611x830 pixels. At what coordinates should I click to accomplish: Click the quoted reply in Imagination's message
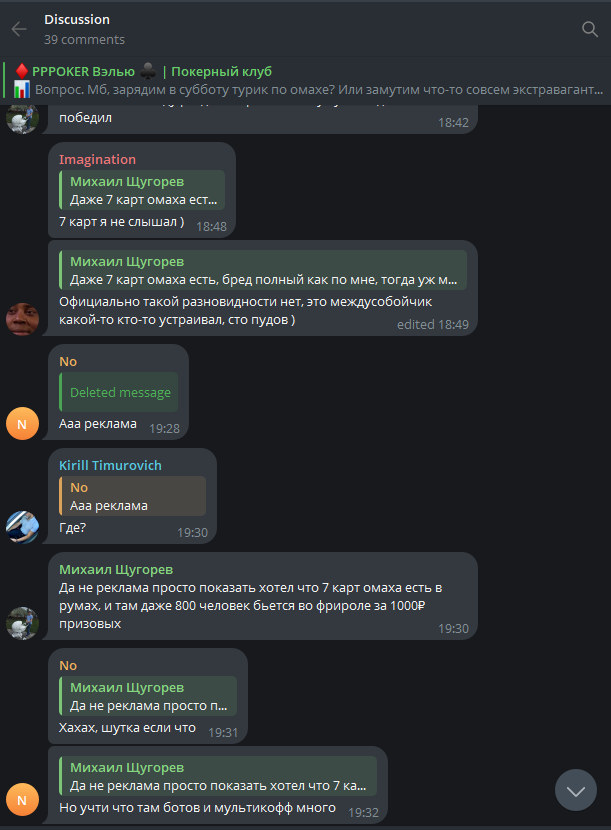coord(142,190)
